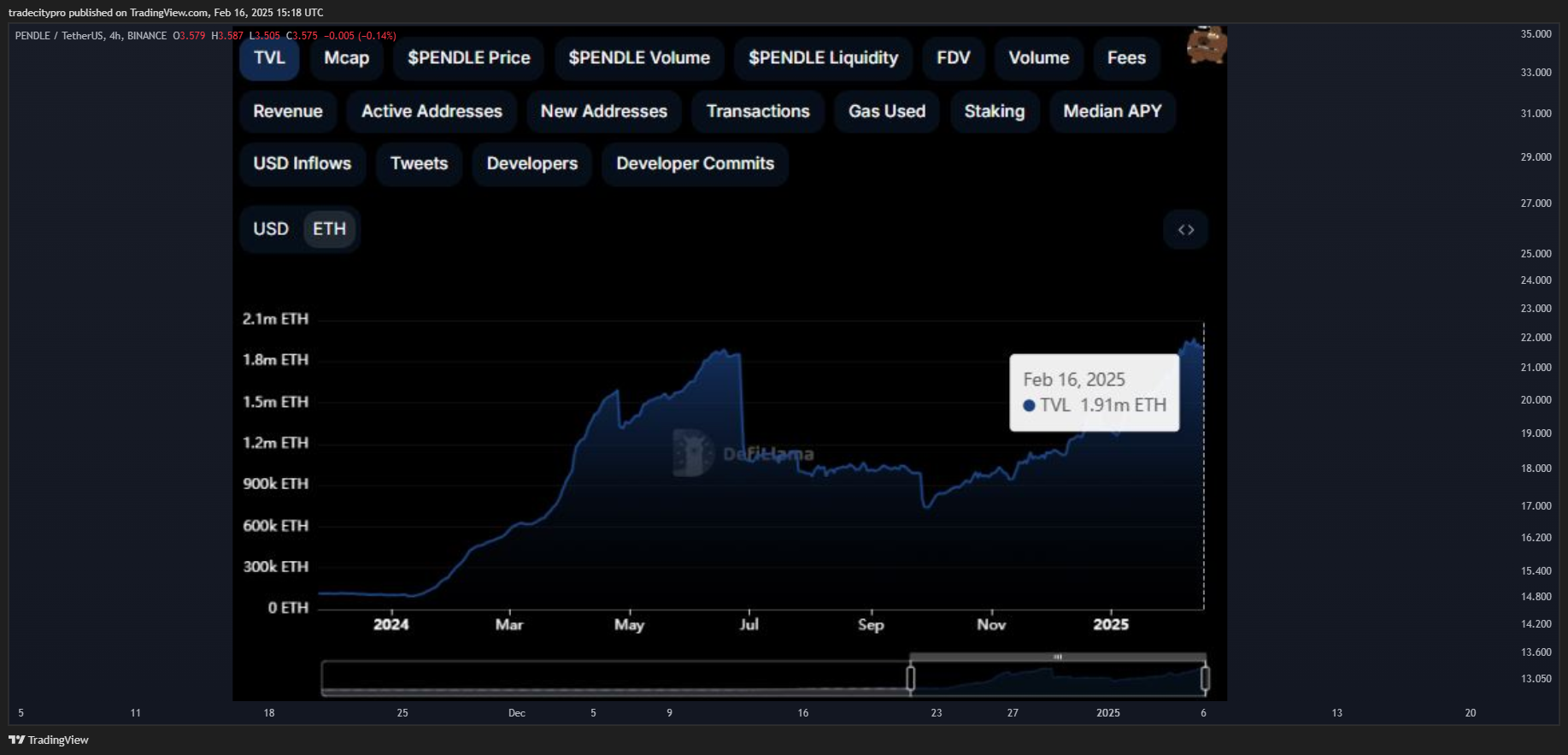The image size is (1568, 755).
Task: Click the 0 ETH axis label
Action: 288,608
